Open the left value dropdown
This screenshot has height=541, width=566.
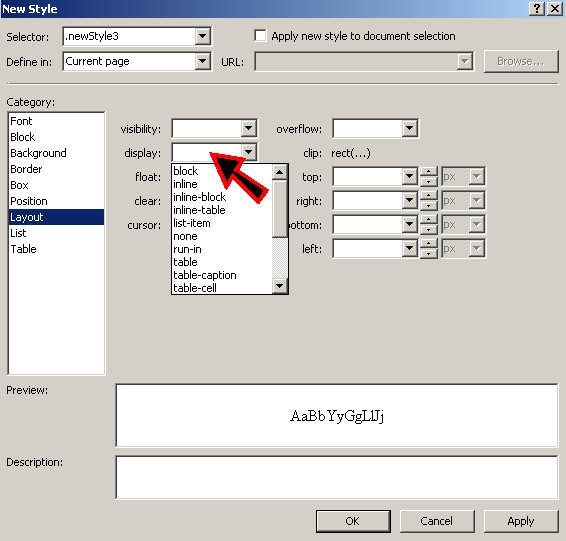(409, 248)
